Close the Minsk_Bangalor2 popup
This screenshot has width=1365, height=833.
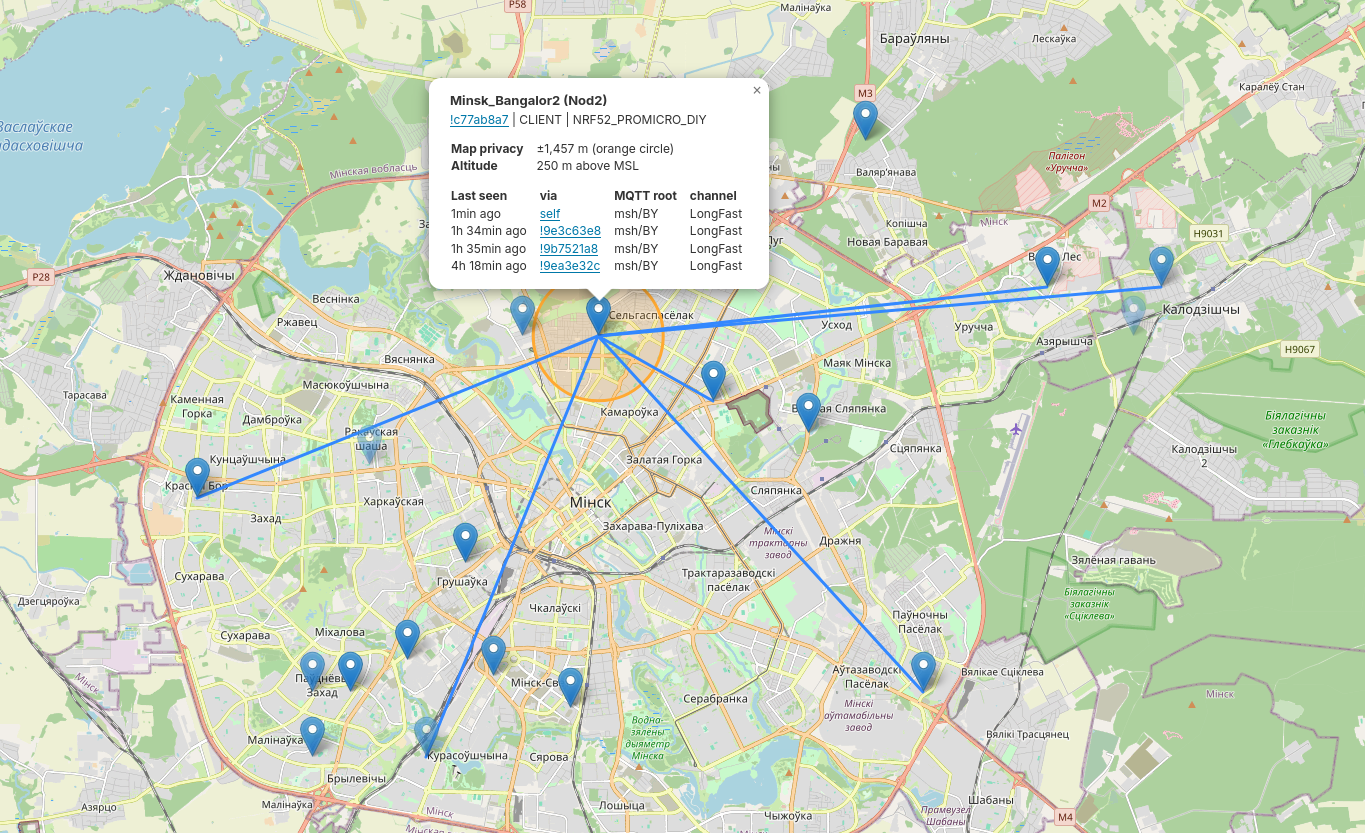pos(757,90)
